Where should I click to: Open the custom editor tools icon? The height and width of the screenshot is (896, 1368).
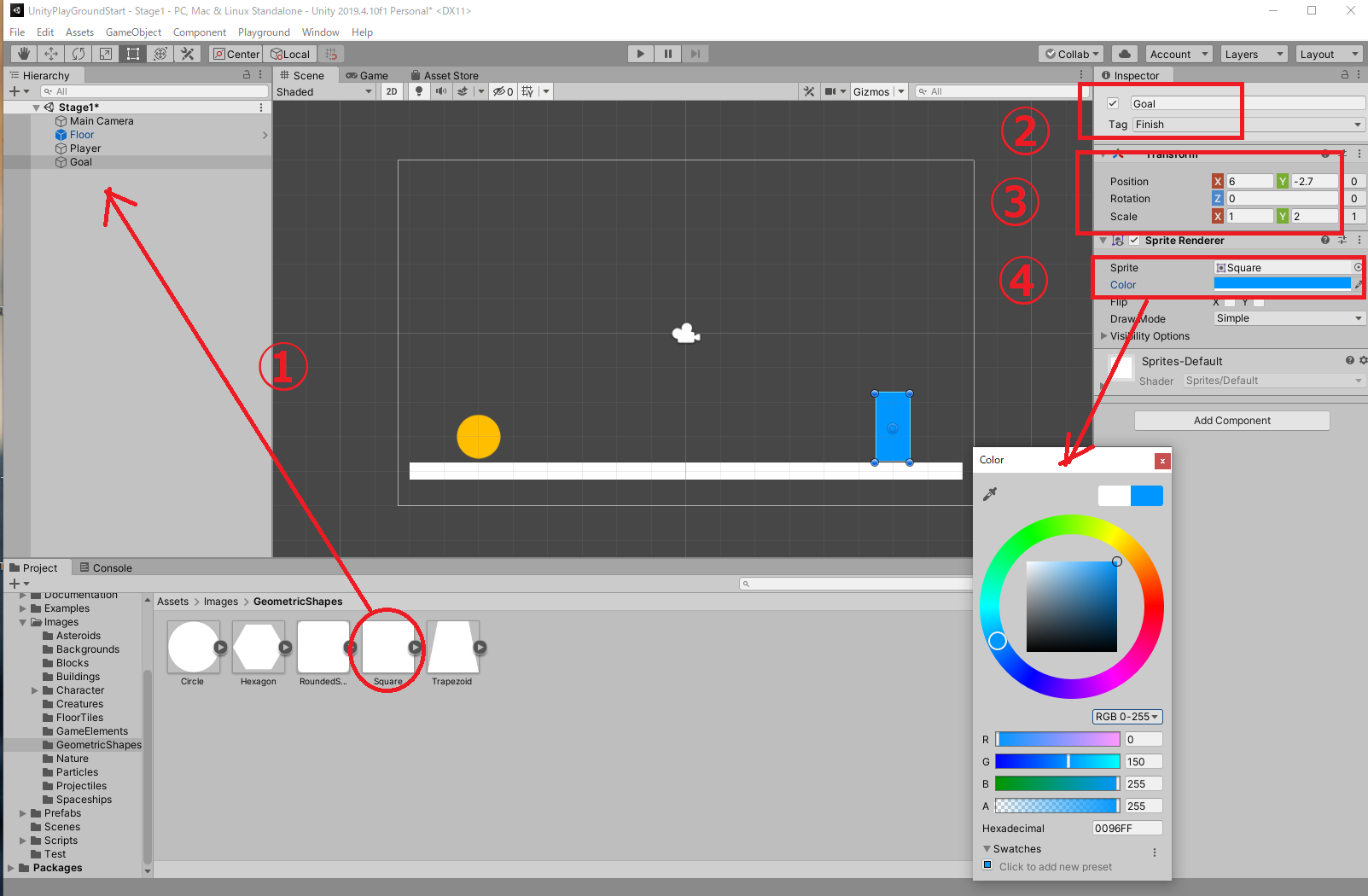(x=188, y=54)
